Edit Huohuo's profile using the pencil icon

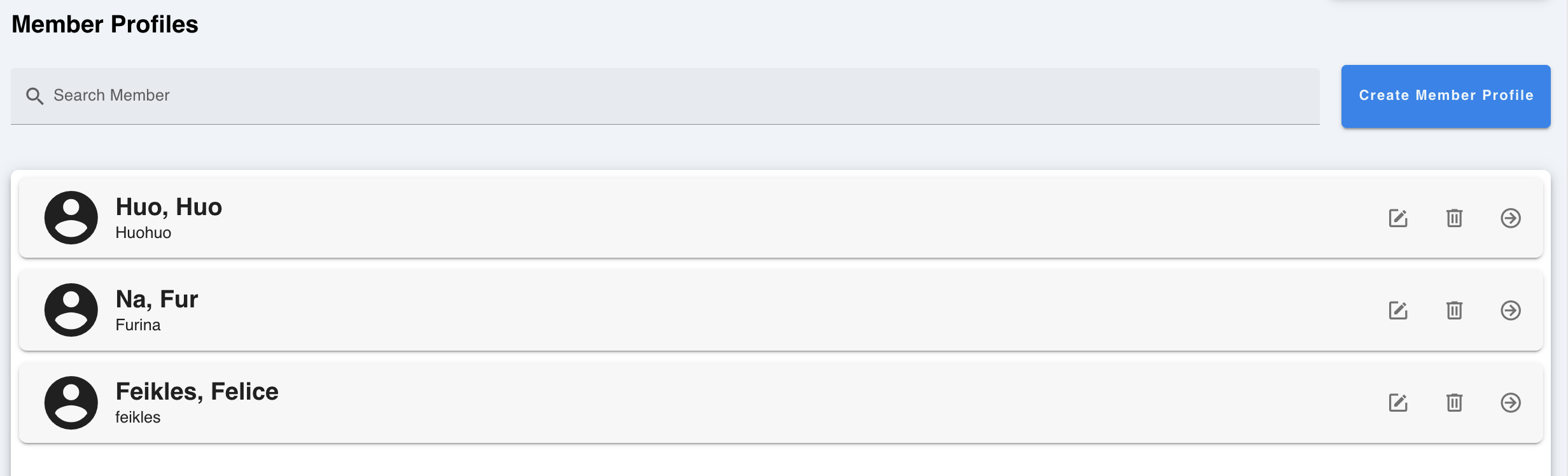coord(1397,218)
